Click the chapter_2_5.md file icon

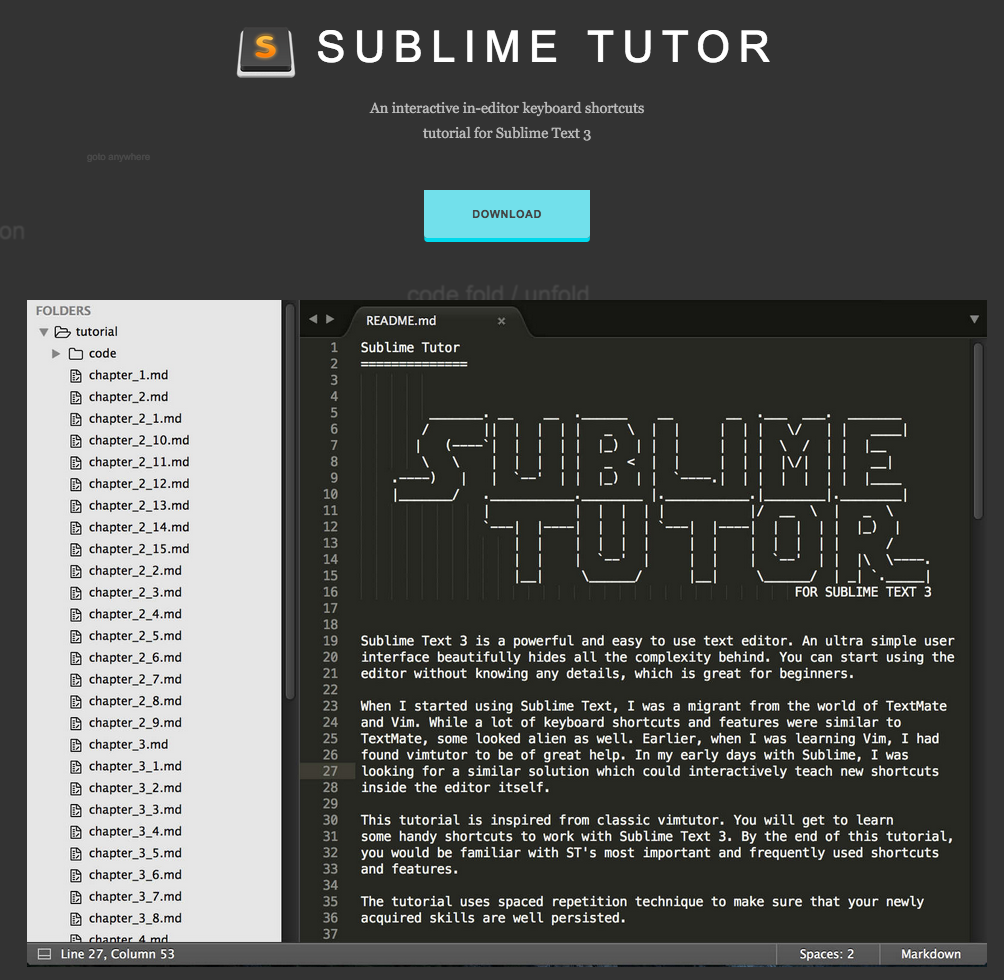[x=76, y=637]
